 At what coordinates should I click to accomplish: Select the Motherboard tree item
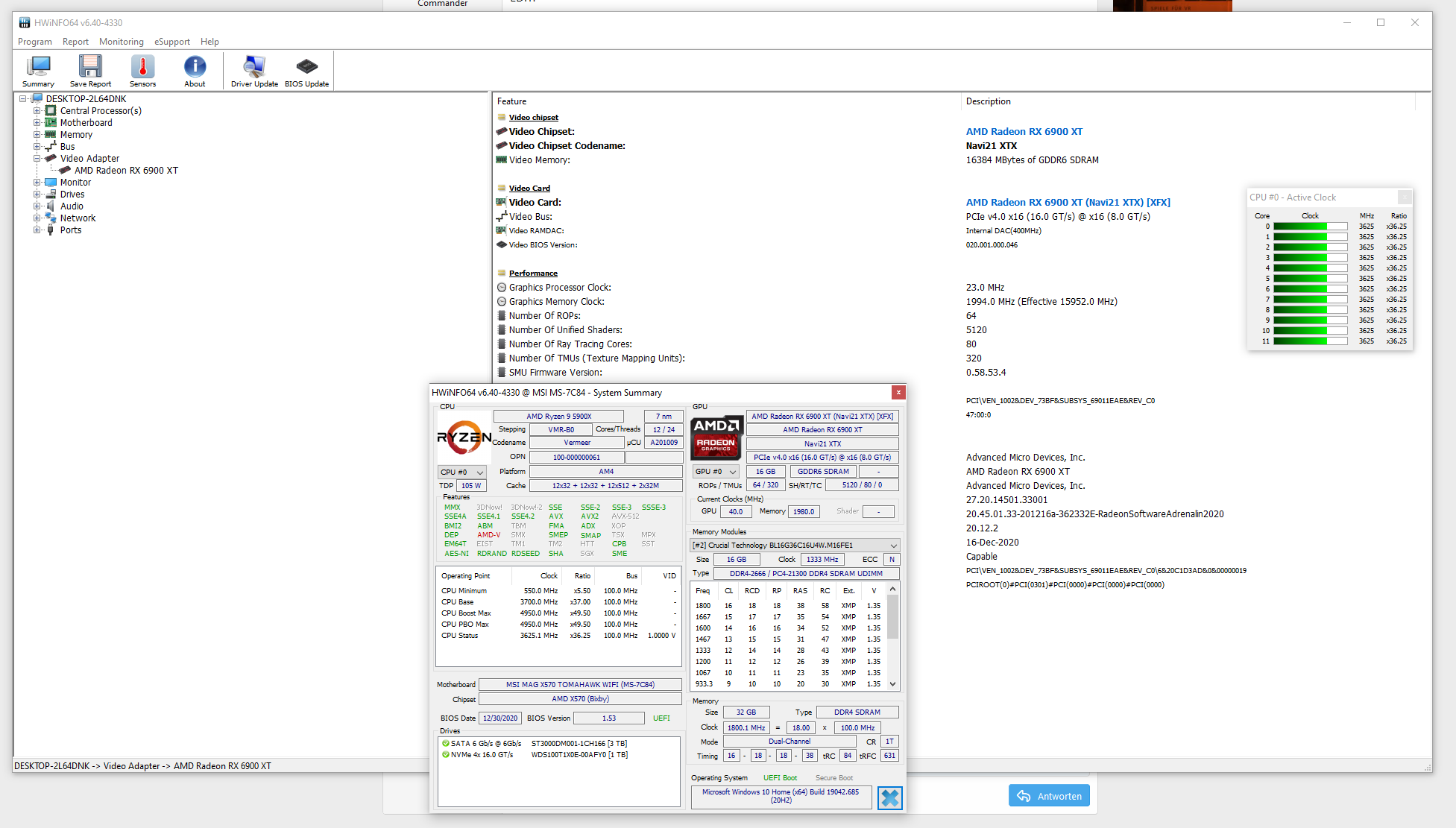(86, 123)
